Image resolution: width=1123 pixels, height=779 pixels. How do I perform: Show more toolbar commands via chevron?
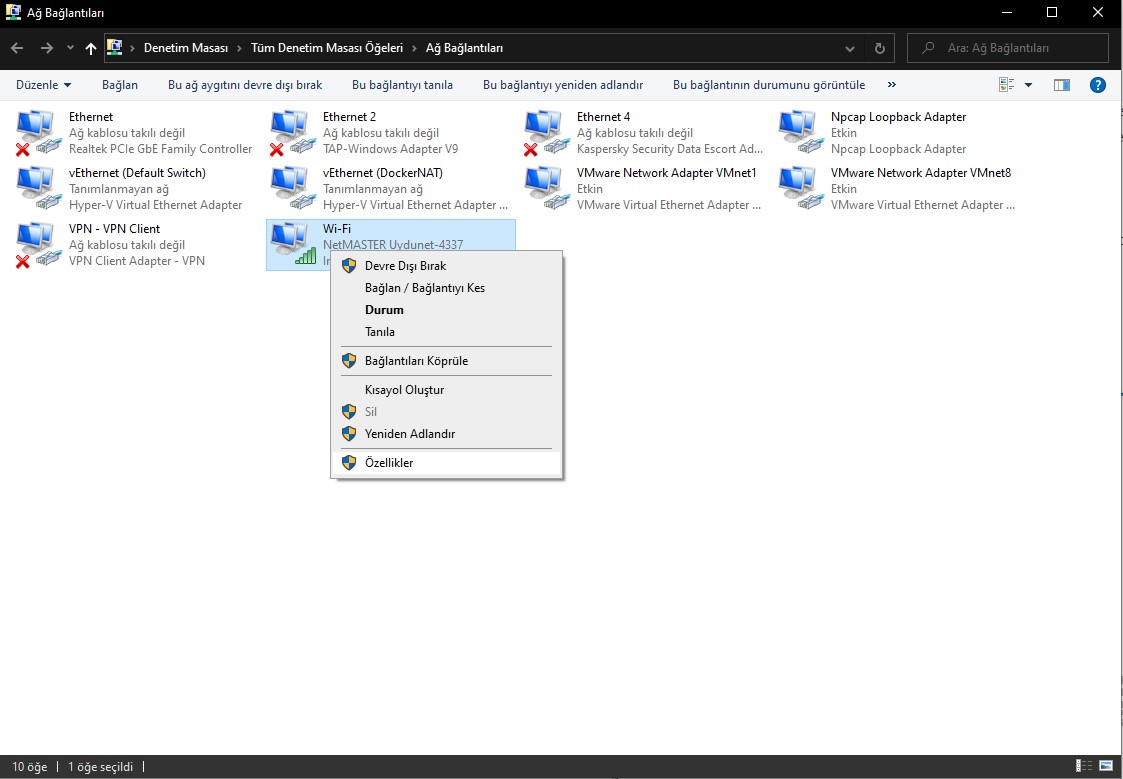(x=892, y=85)
